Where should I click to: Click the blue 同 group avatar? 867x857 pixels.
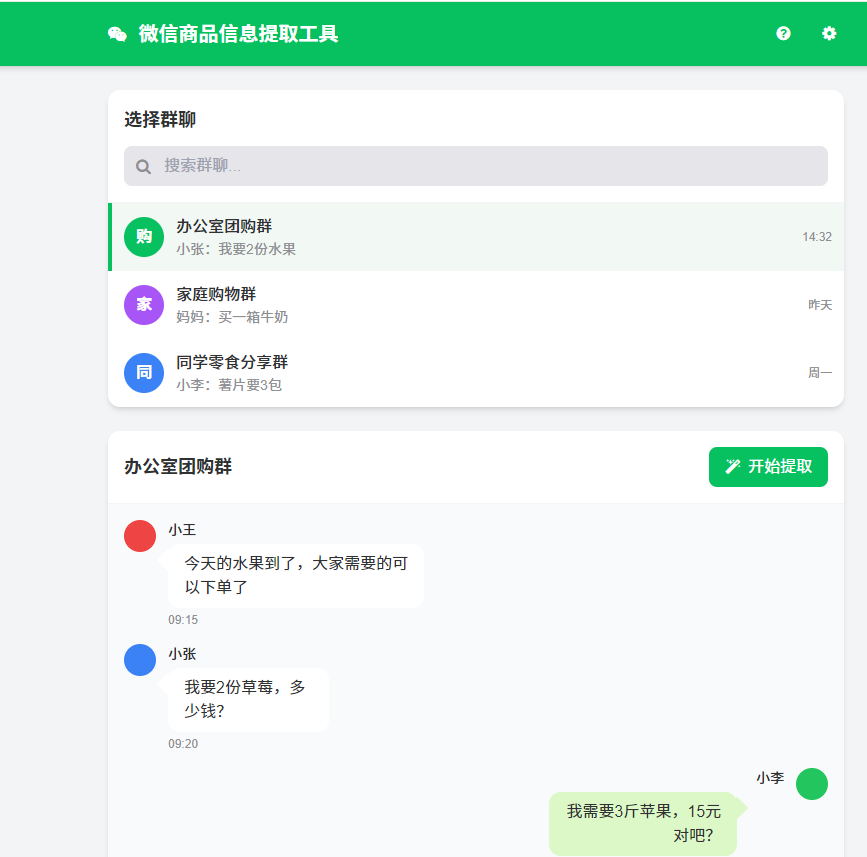pyautogui.click(x=144, y=373)
